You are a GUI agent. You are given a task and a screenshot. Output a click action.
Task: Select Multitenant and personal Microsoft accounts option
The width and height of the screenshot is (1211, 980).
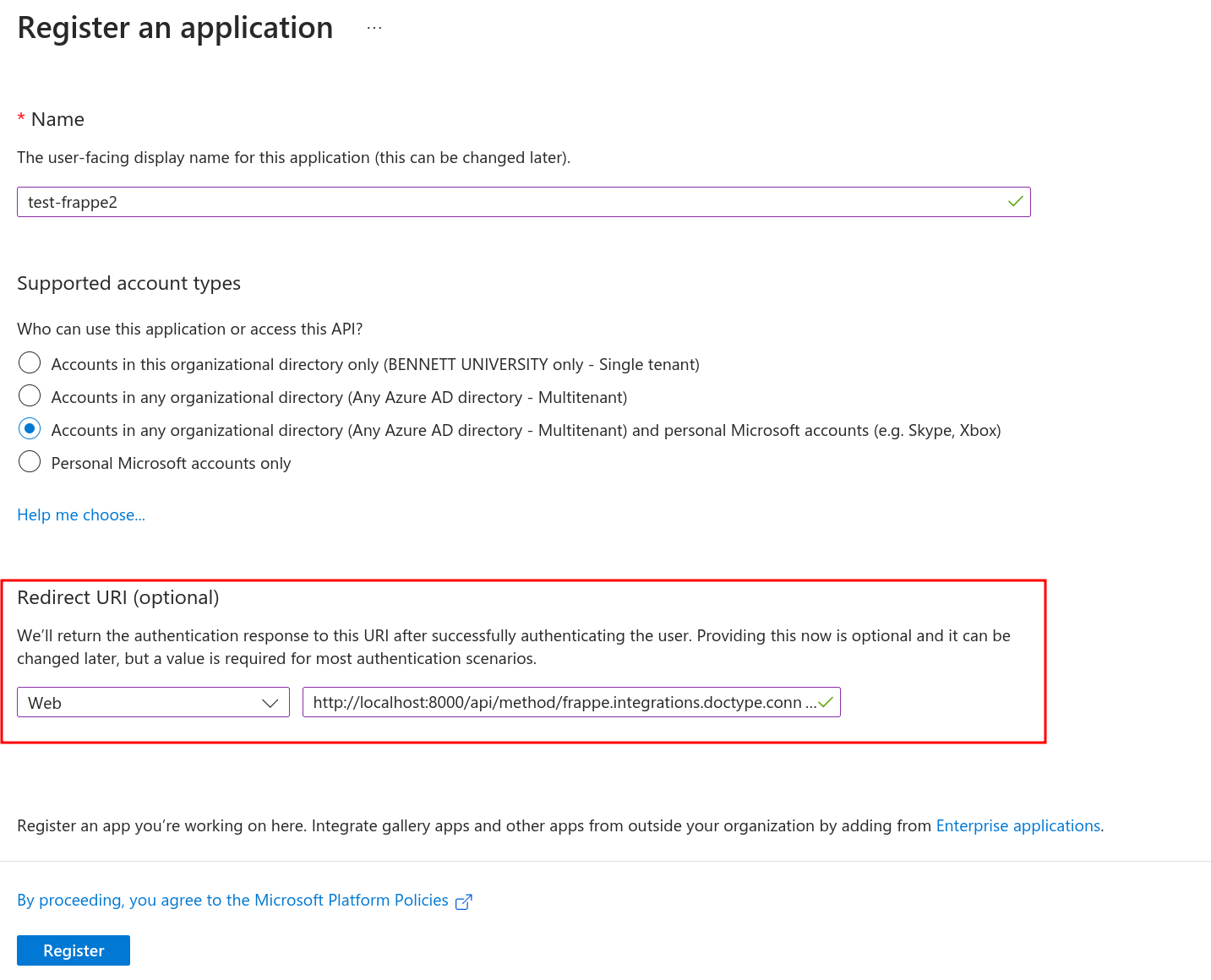point(30,429)
